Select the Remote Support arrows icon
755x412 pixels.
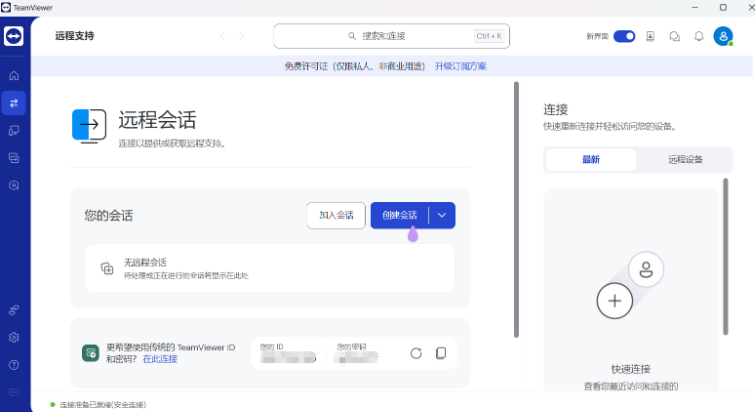[x=14, y=103]
